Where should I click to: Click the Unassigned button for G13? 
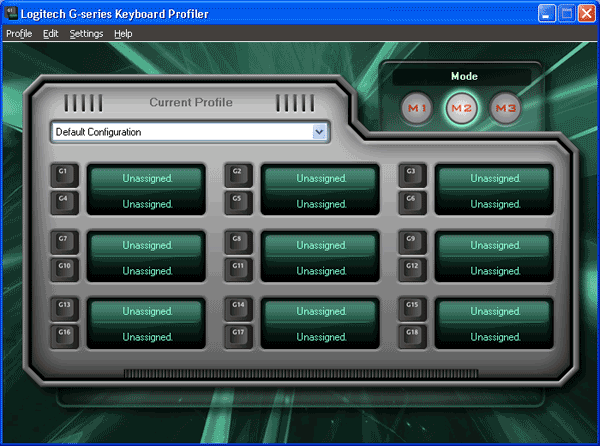(147, 311)
